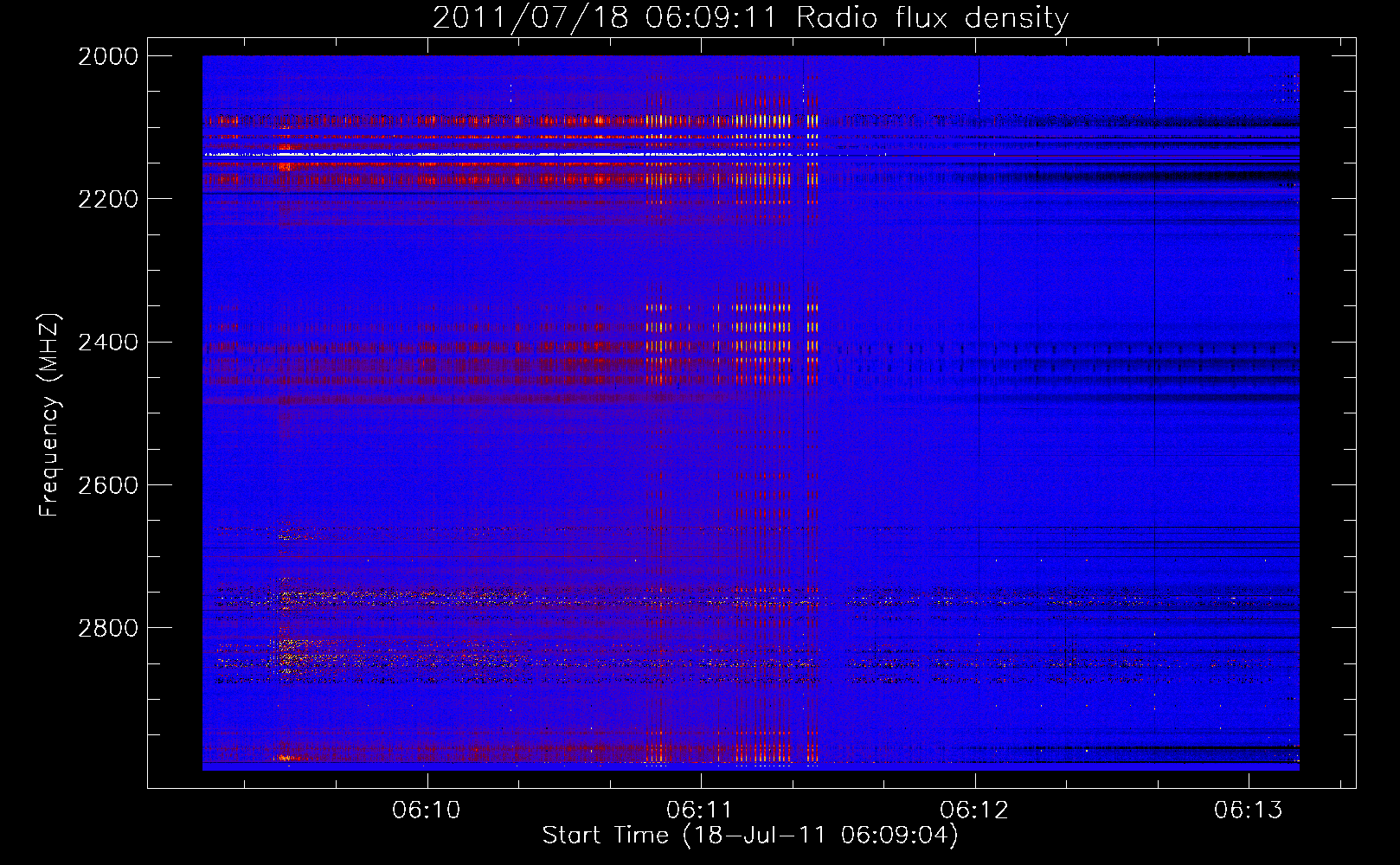
Task: Click the 2000 frequency tick label
Action: pyautogui.click(x=108, y=56)
